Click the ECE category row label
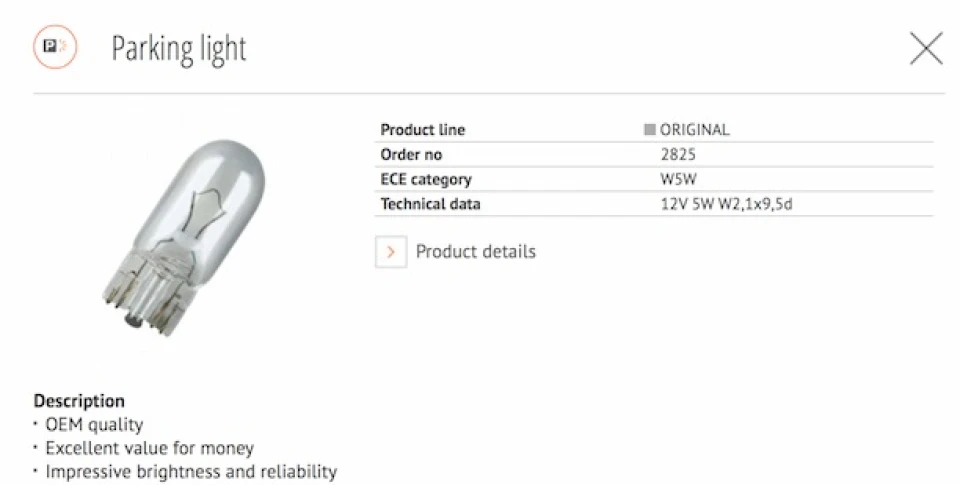This screenshot has width=960, height=485. coord(426,179)
